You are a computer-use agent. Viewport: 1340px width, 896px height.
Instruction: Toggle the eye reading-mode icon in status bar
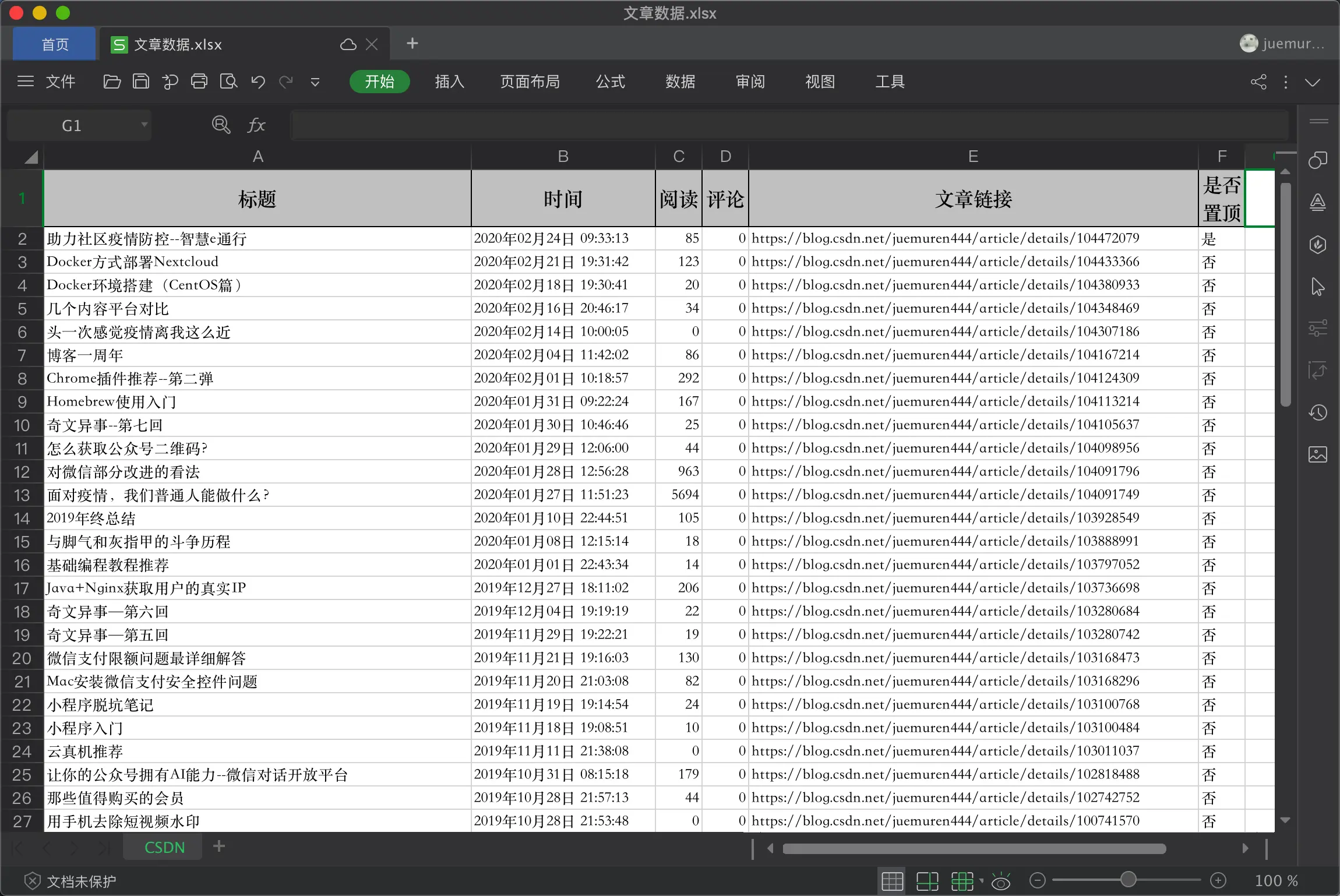(1002, 881)
